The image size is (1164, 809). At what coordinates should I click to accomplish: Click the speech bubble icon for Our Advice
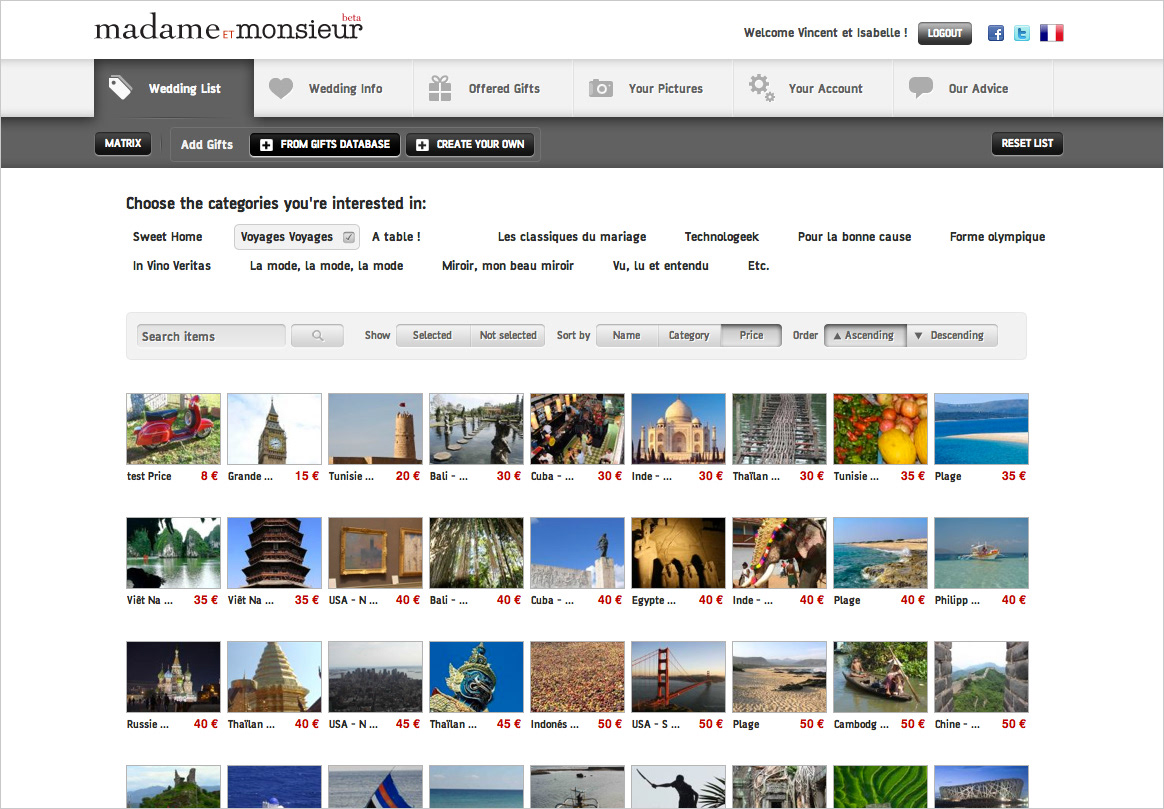(x=921, y=88)
